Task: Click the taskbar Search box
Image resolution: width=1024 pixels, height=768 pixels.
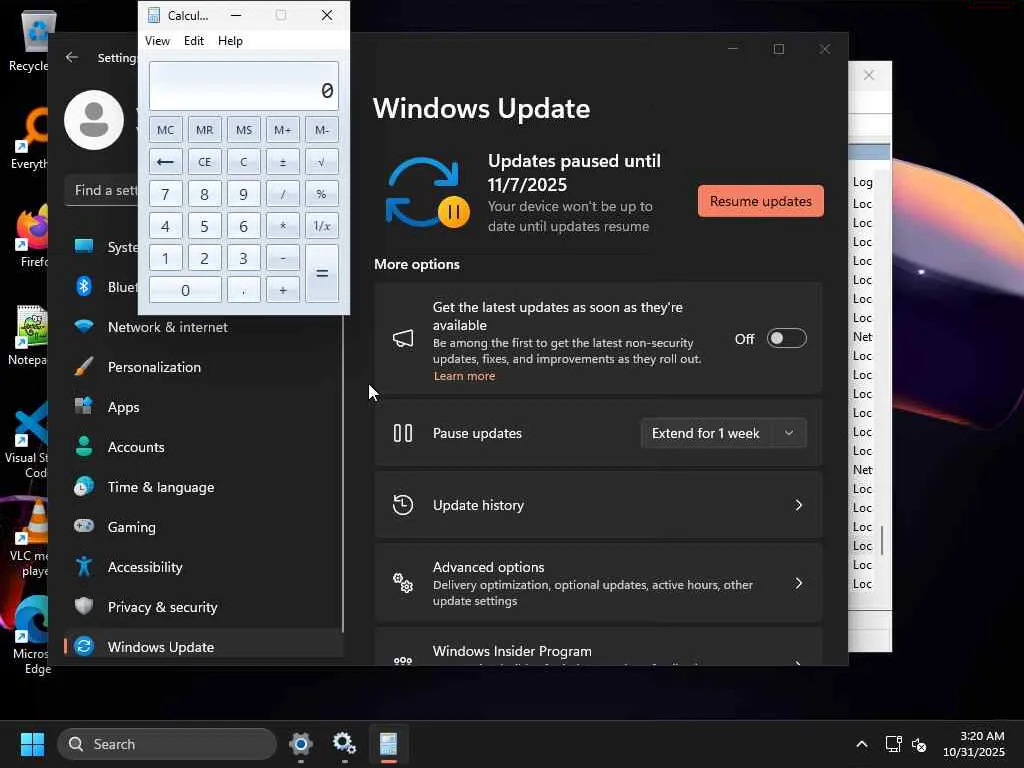Action: point(167,744)
